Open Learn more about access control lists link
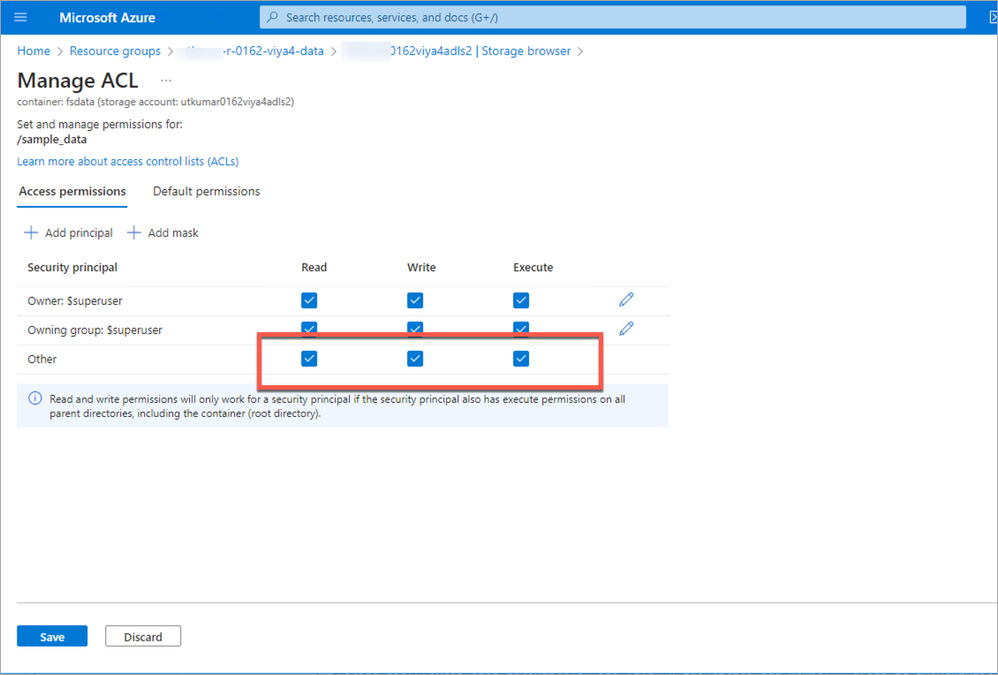This screenshot has height=675, width=998. click(128, 162)
